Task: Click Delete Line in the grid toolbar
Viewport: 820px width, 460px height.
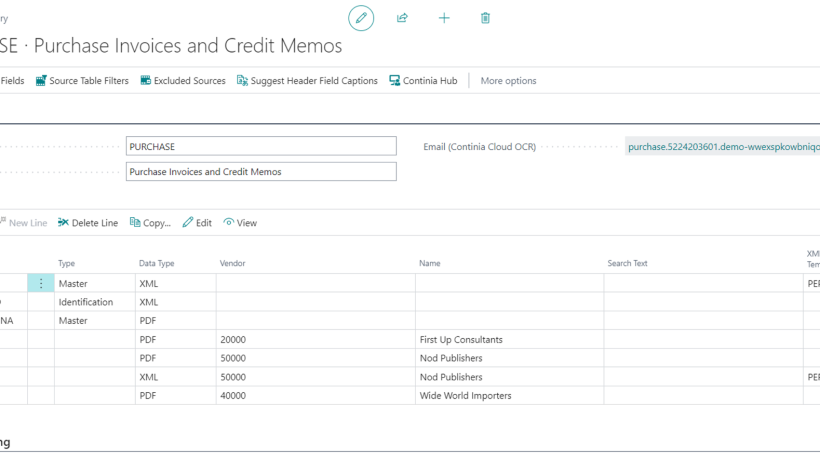Action: click(88, 223)
